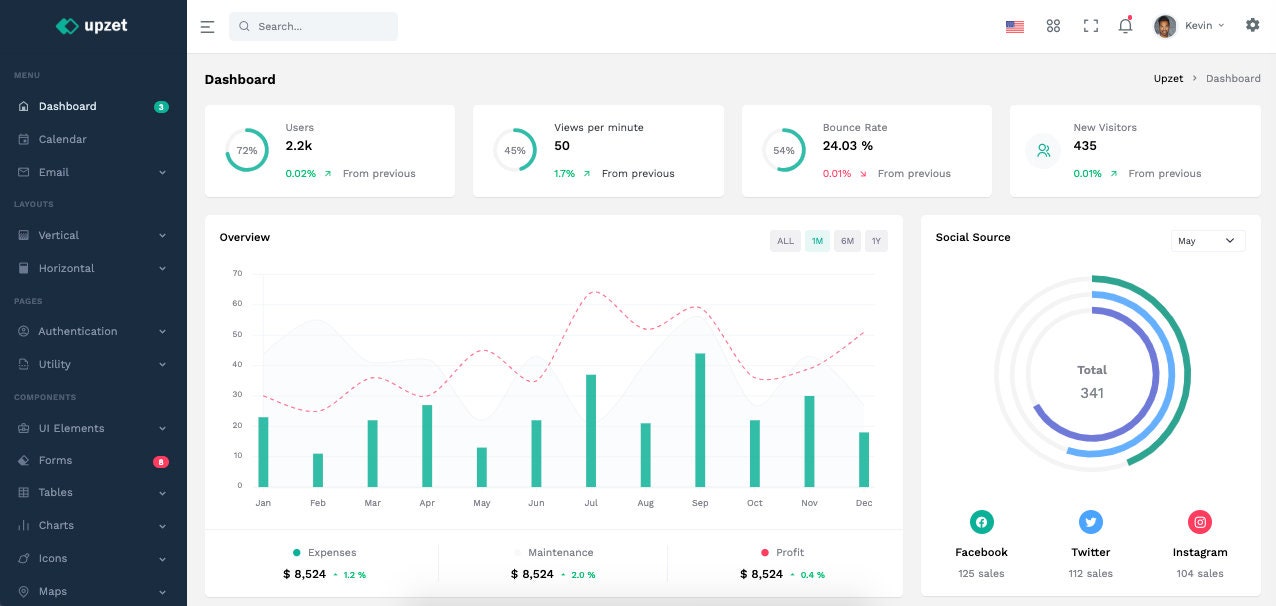Open the apps grid icon in the header
This screenshot has height=606, width=1276.
(1052, 25)
